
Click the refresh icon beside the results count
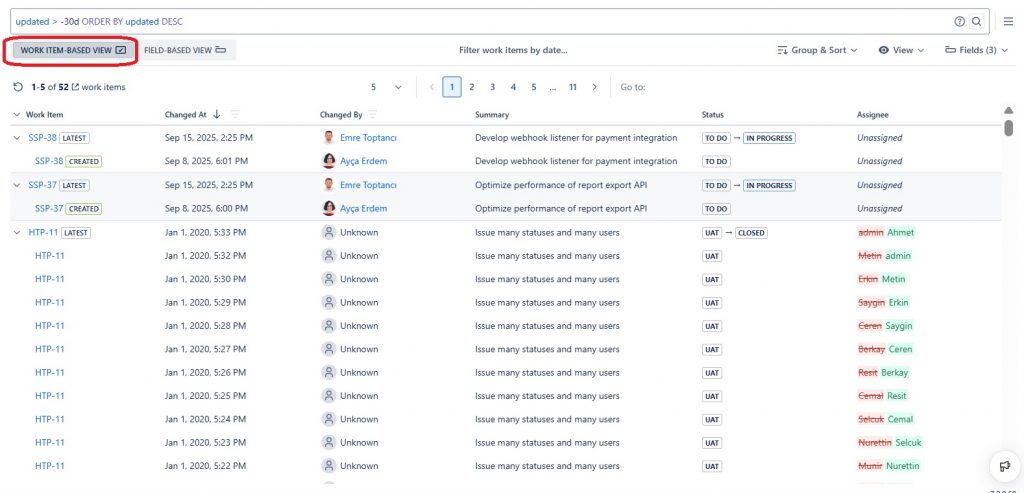18,87
